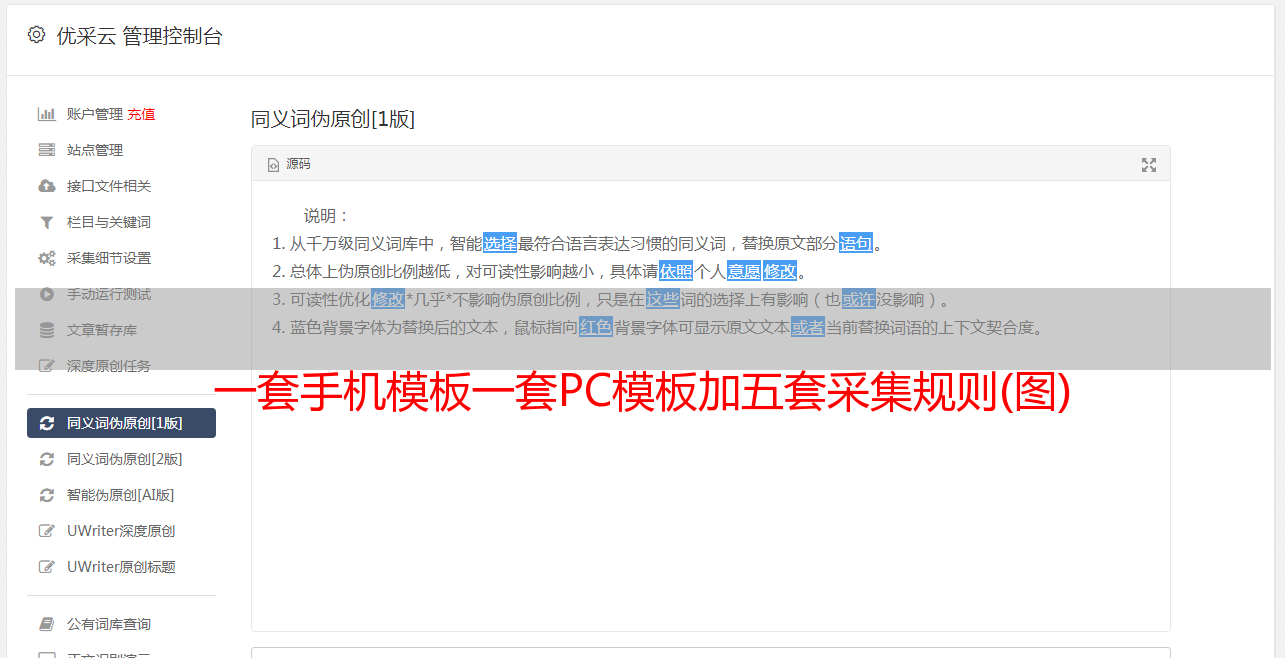Open 账户管理 bar chart icon
The width and height of the screenshot is (1285, 658).
click(x=46, y=114)
